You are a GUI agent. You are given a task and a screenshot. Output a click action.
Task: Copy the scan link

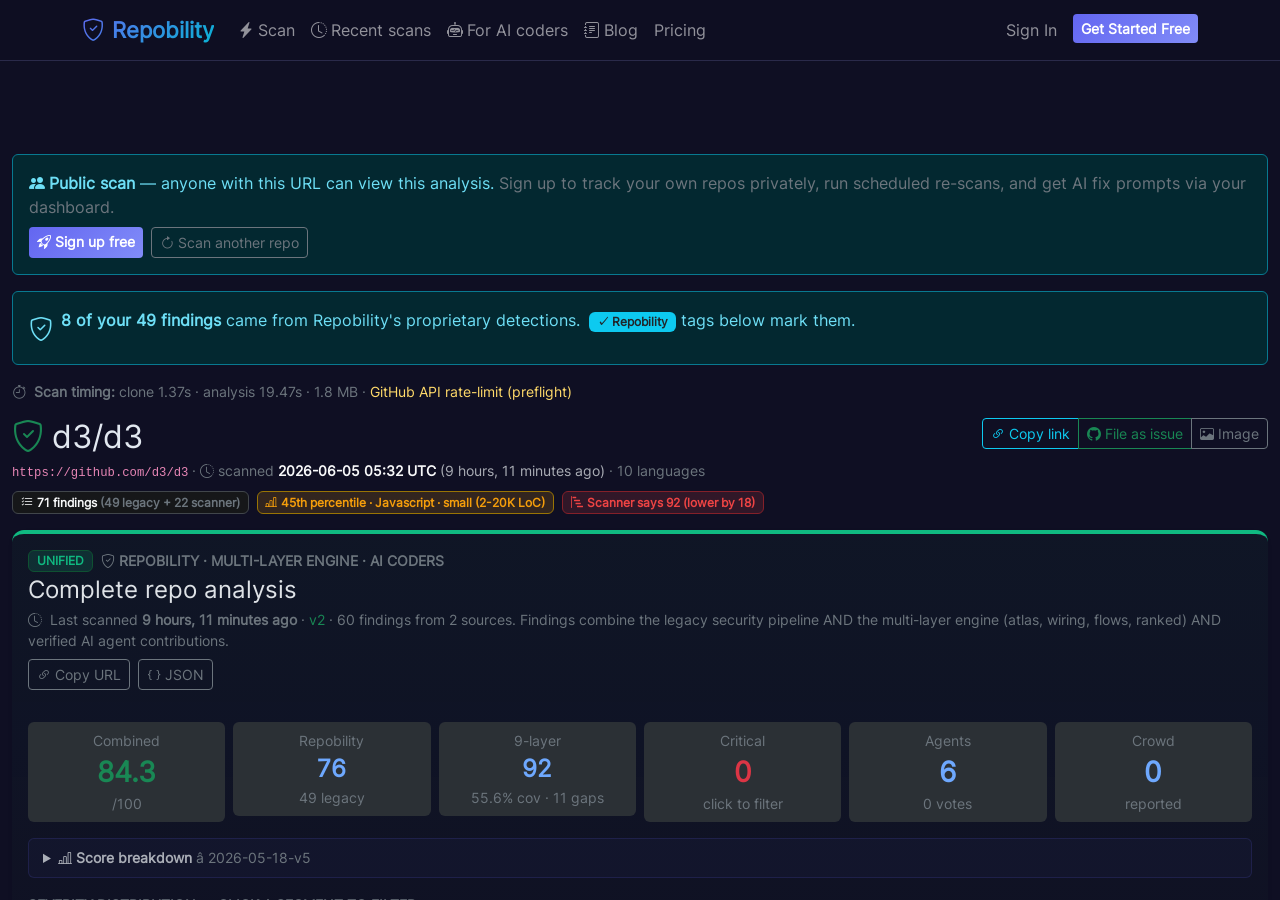pyautogui.click(x=1030, y=433)
